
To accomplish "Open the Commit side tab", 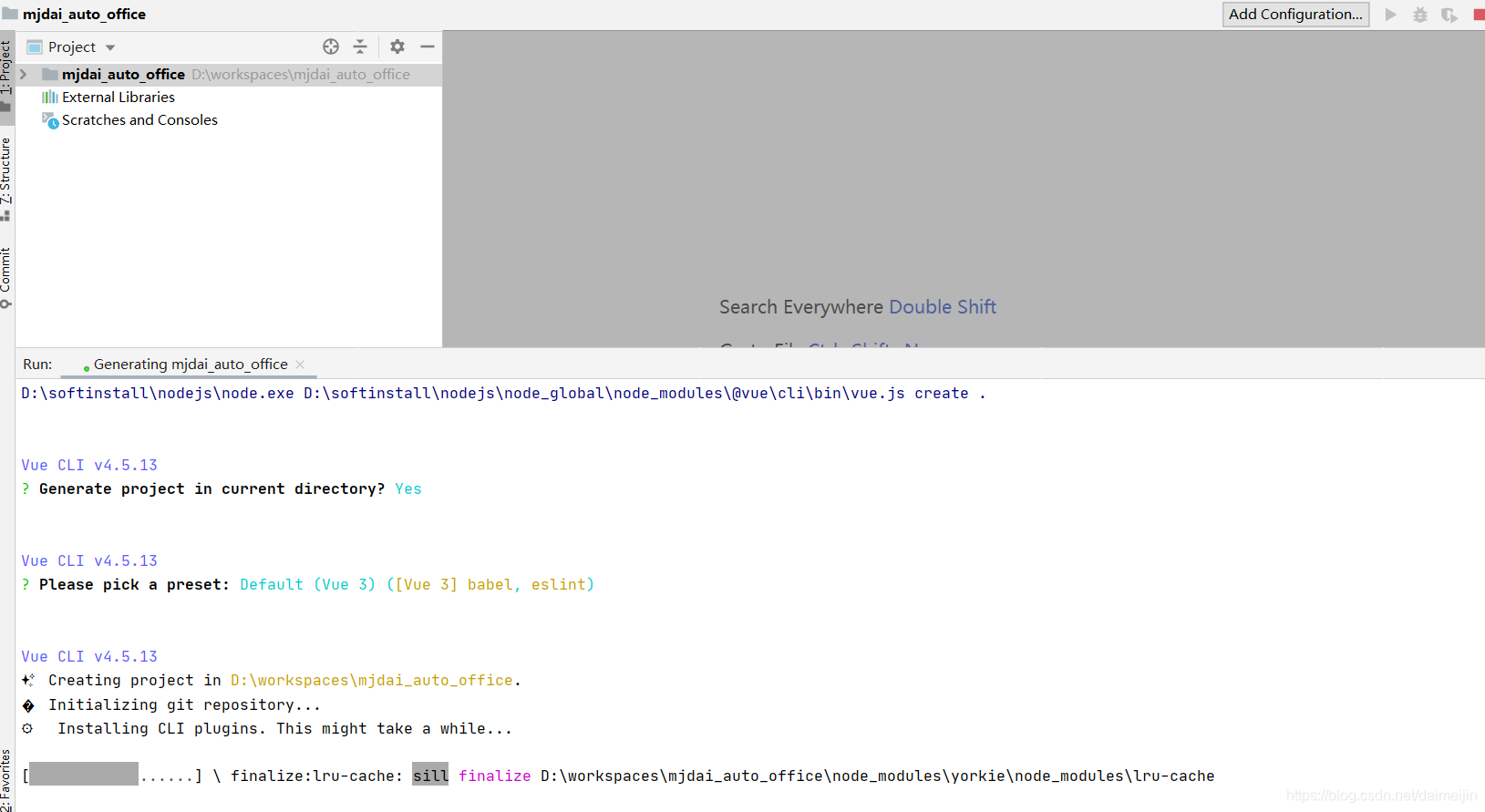I will click(x=6, y=276).
